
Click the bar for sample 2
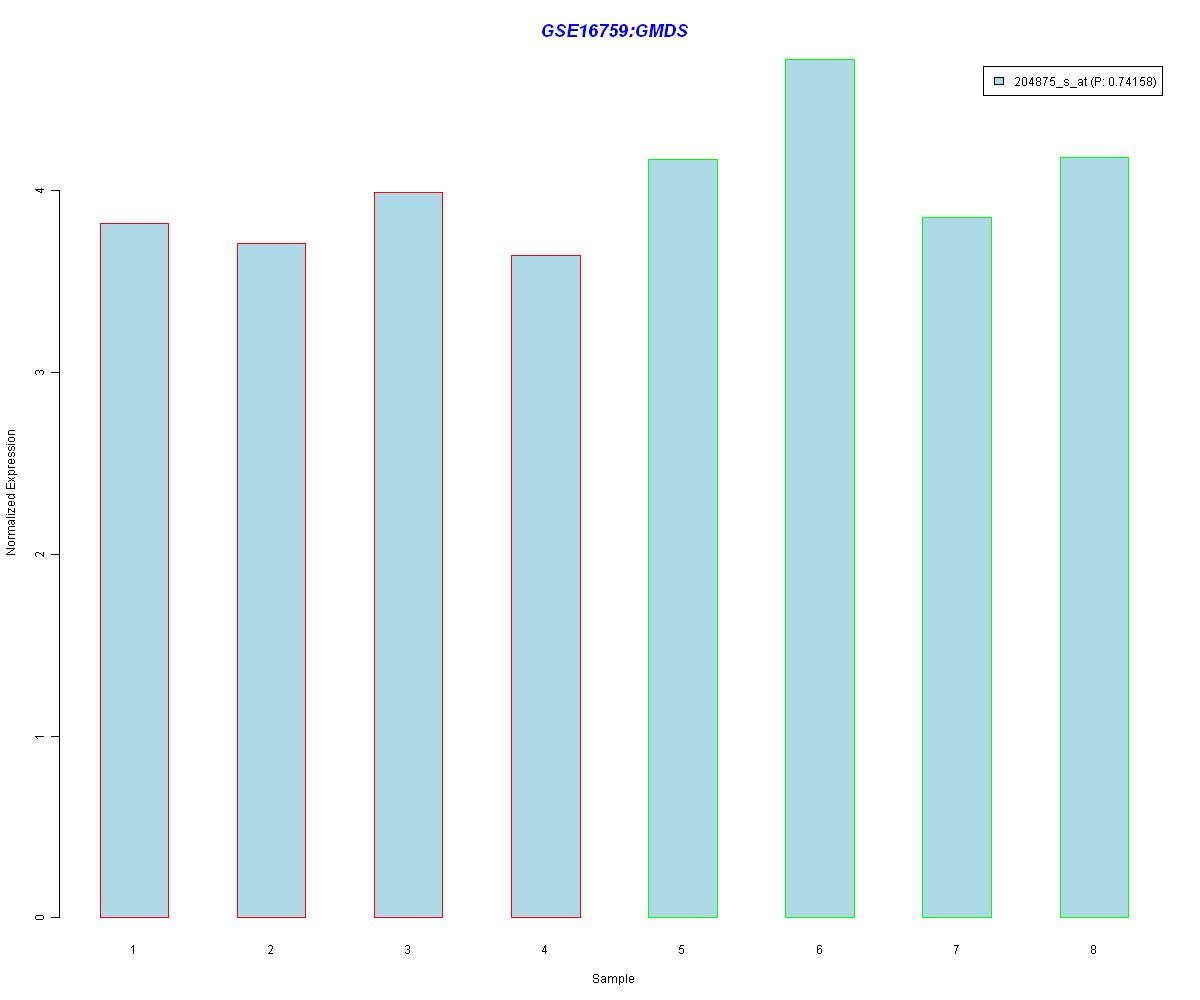[x=271, y=580]
